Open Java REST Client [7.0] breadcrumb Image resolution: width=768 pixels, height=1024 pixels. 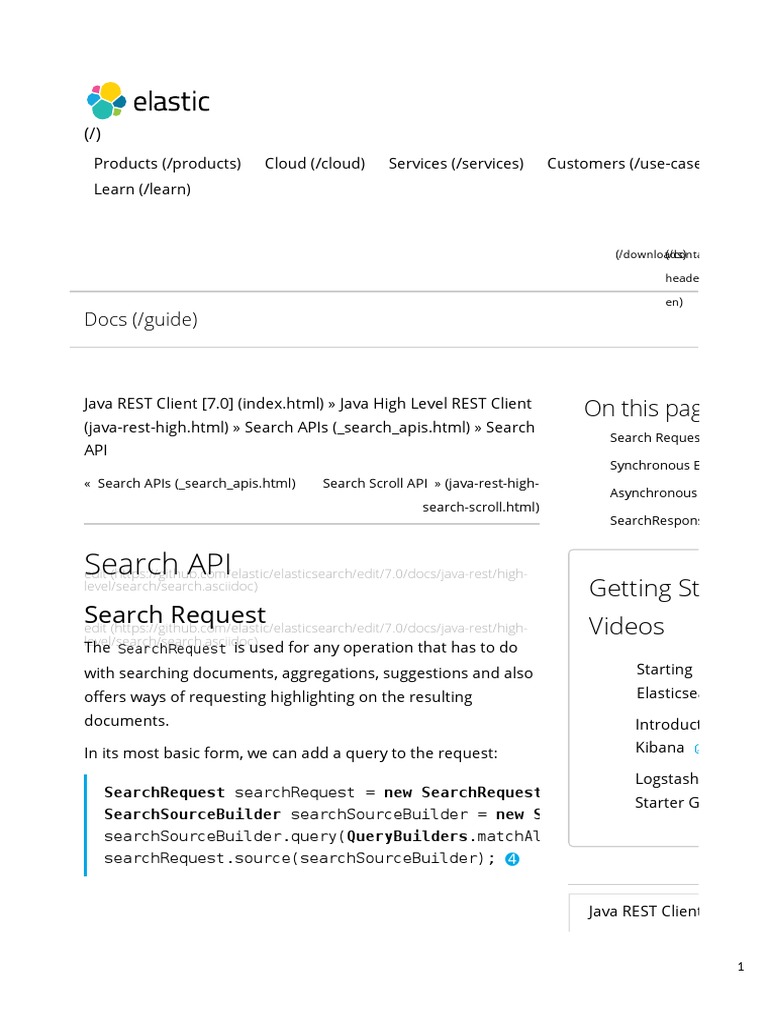pos(204,404)
